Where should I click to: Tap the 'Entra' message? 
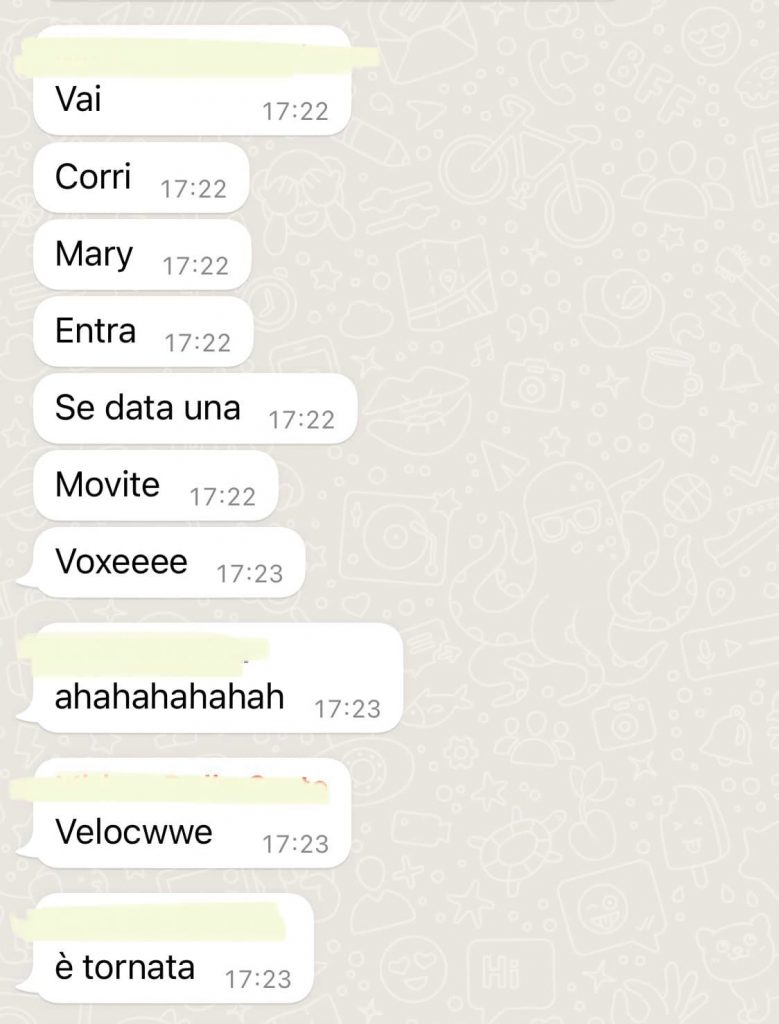point(143,331)
